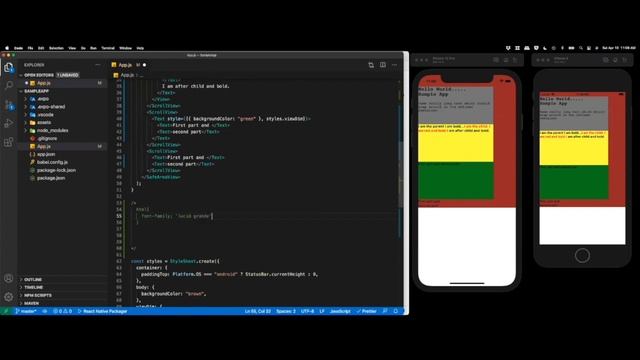Click the notifications bell in the status bar
This screenshot has height=360, width=640.
click(x=396, y=311)
